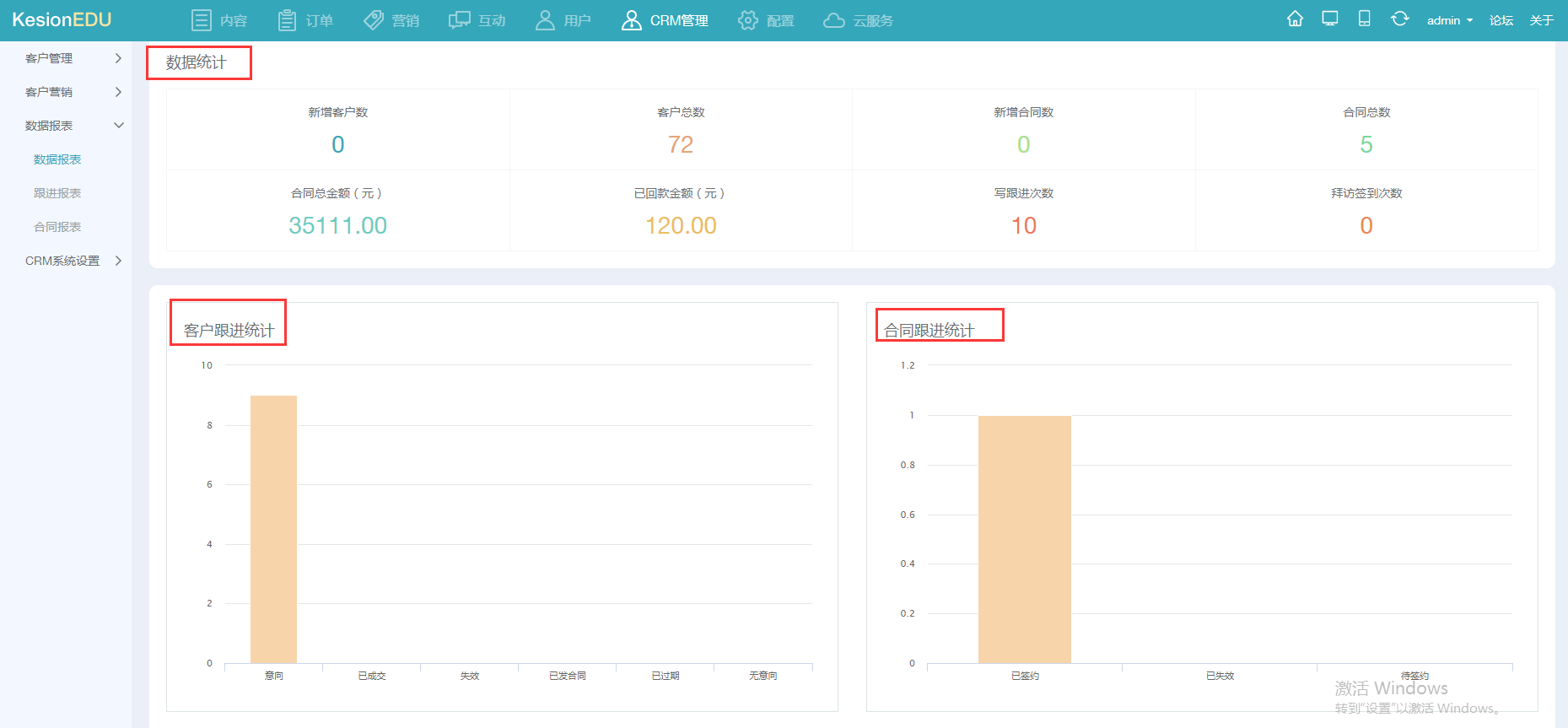This screenshot has height=728, width=1568.
Task: Click 写跟进次数 value 10
Action: pos(1024,226)
